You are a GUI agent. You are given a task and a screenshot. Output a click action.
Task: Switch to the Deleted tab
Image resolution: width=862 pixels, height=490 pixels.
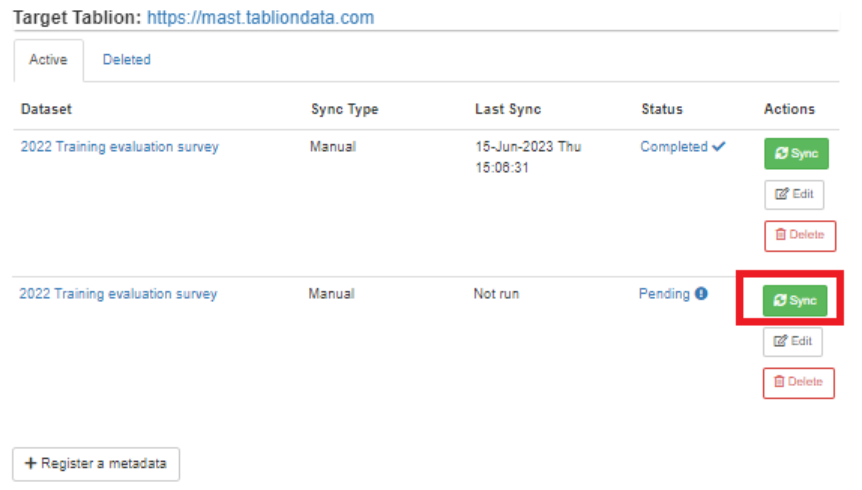(126, 60)
